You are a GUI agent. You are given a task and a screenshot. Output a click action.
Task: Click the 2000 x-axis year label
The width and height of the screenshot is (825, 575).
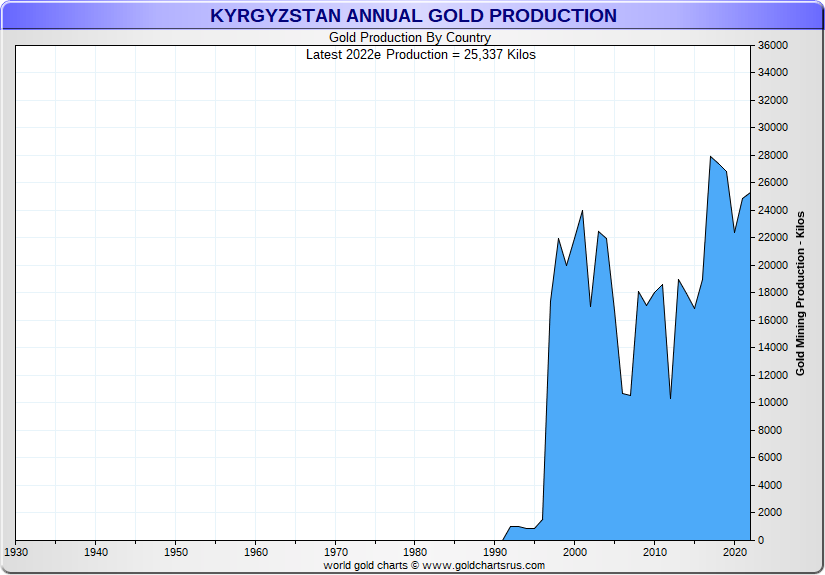coord(575,552)
